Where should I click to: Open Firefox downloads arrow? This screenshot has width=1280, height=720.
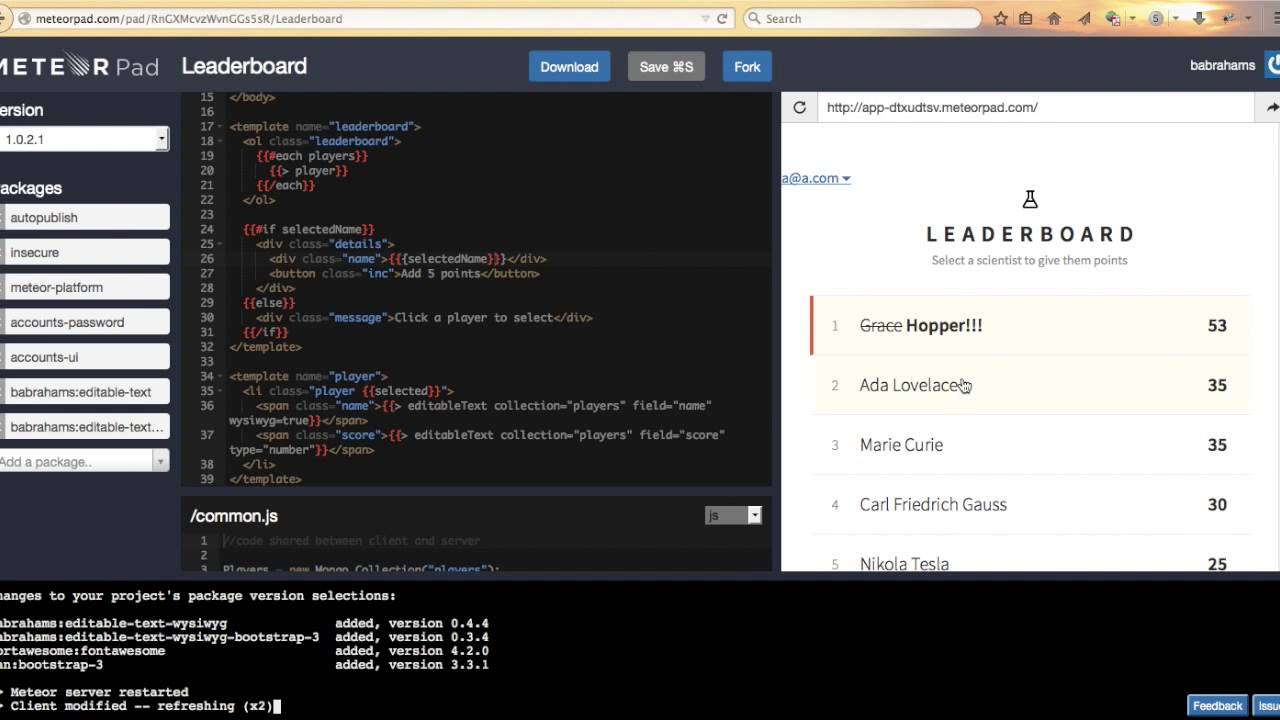pos(1199,18)
